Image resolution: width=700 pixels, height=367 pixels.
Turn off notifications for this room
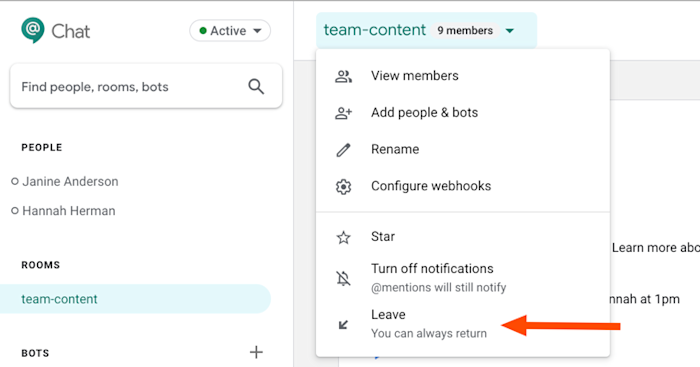tap(463, 278)
